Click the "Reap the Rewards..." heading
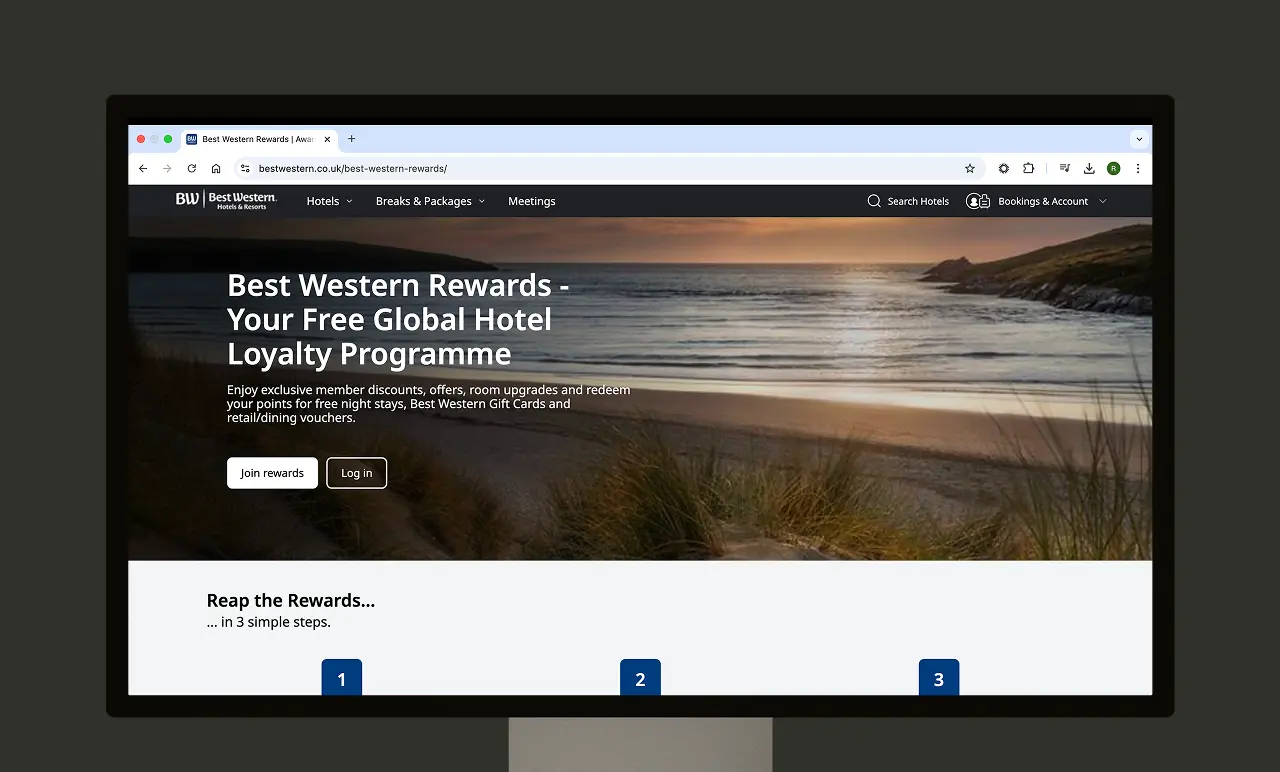The width and height of the screenshot is (1280, 772). point(291,600)
